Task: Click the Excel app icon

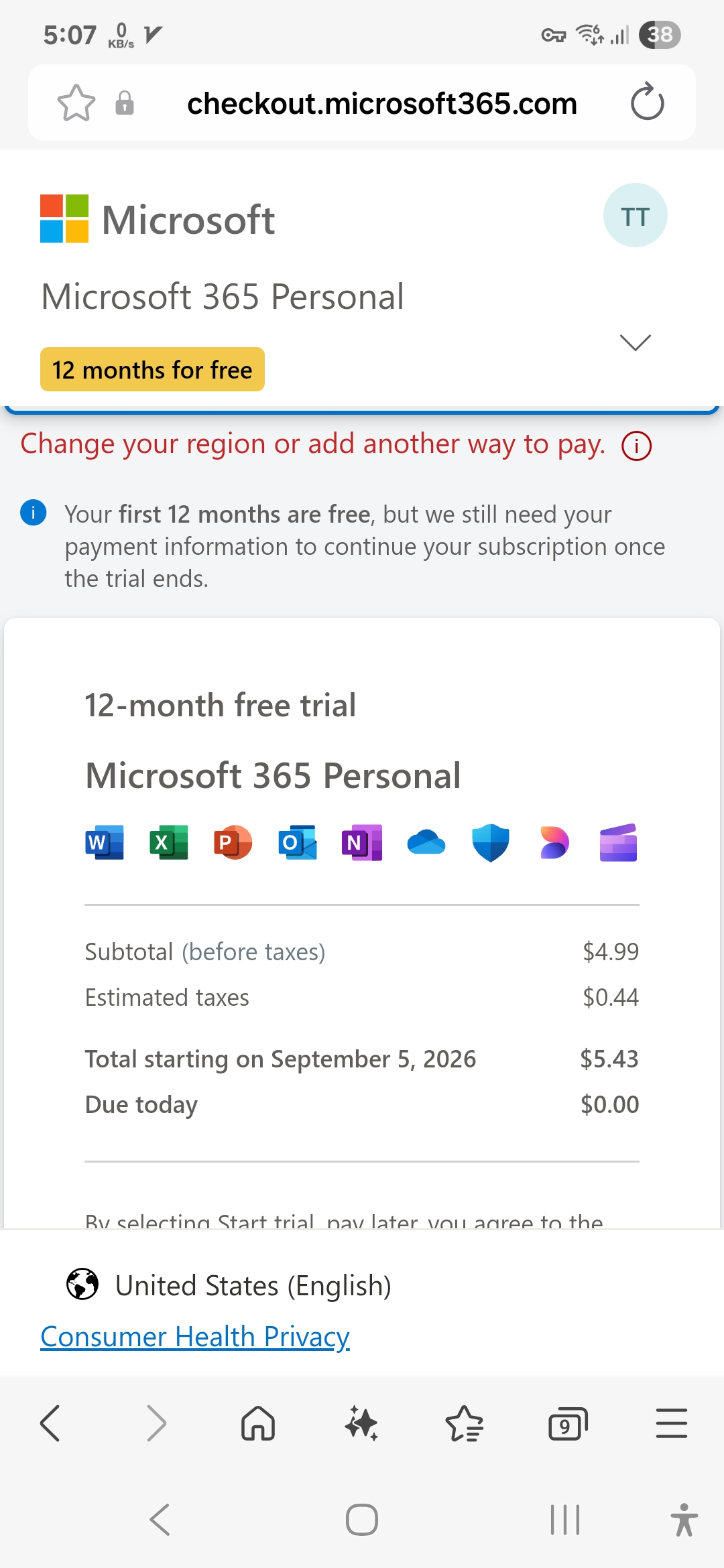Action: point(168,842)
